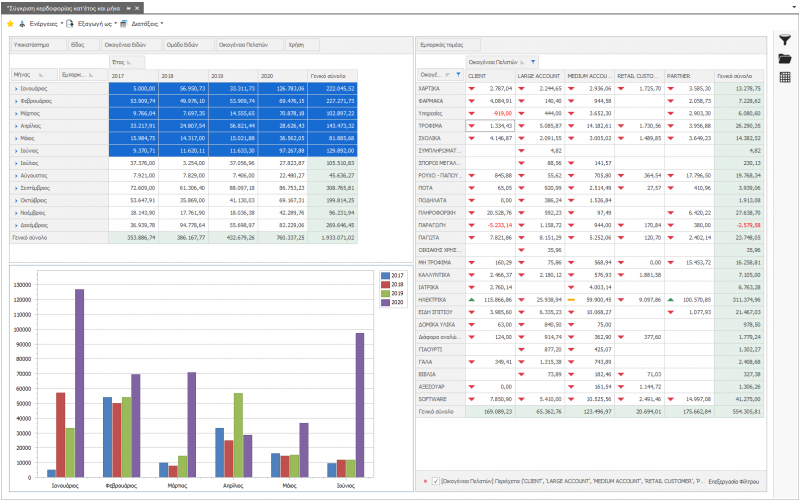800x501 pixels.
Task: Open the funnel filter panel icon
Action: (785, 40)
